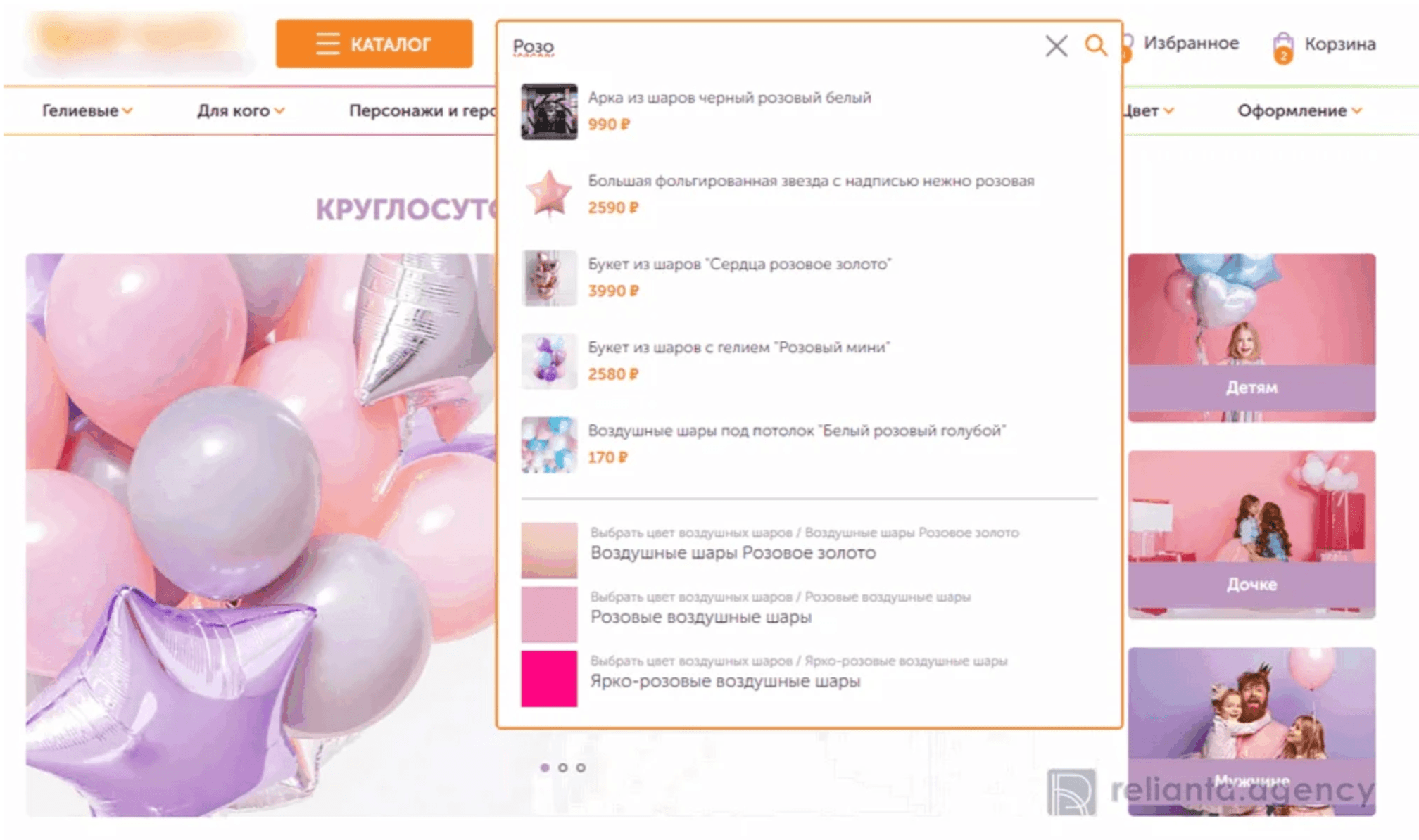Expand the Оформление dropdown menu
1419x840 pixels.
1299,110
